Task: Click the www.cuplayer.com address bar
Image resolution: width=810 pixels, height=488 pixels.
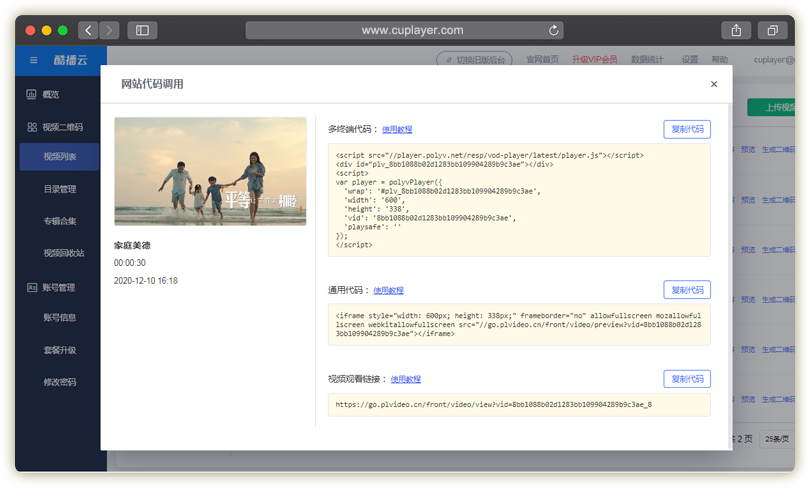Action: pos(411,30)
